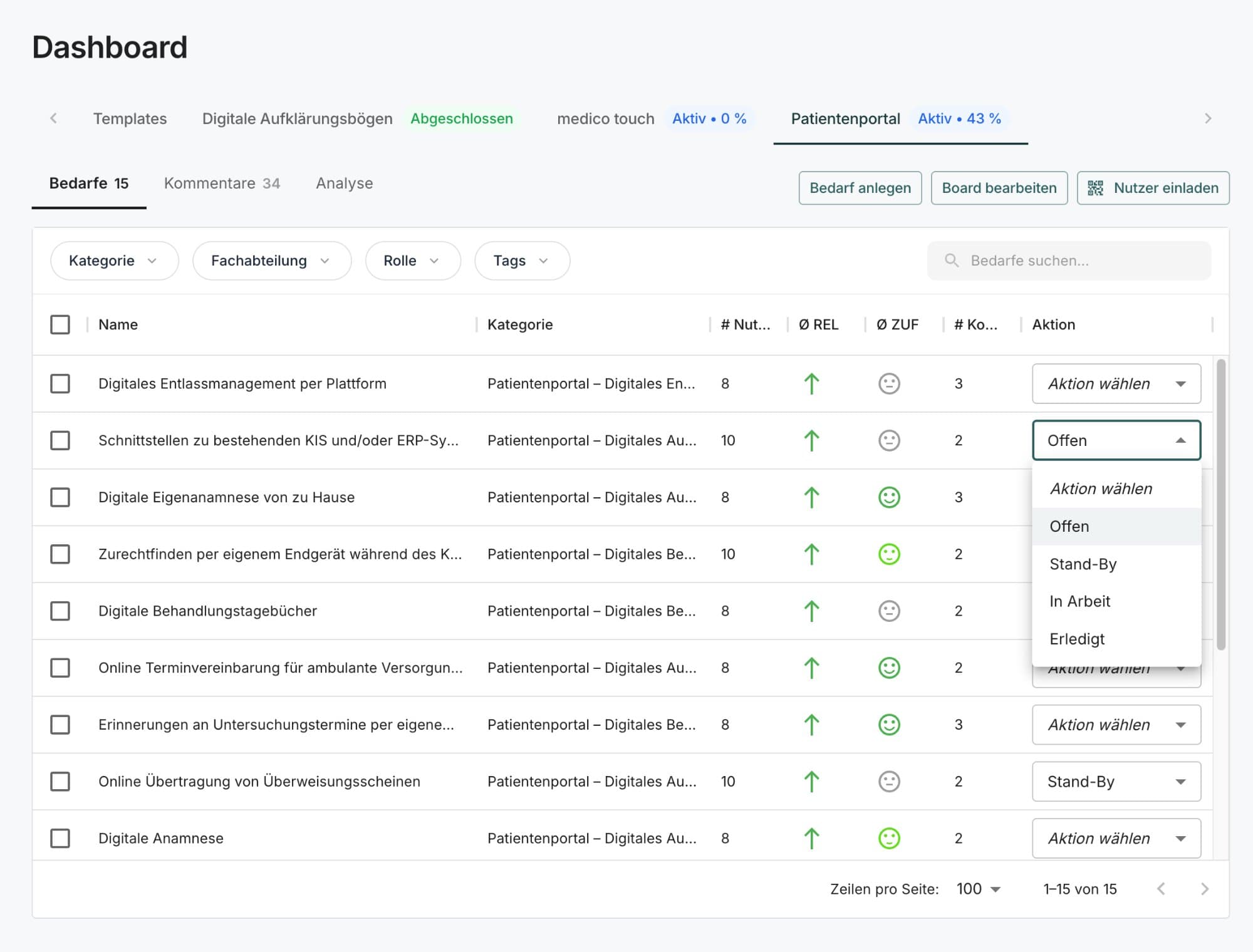This screenshot has height=952, width=1253.
Task: Open the Stand-By action dropdown
Action: (x=1116, y=781)
